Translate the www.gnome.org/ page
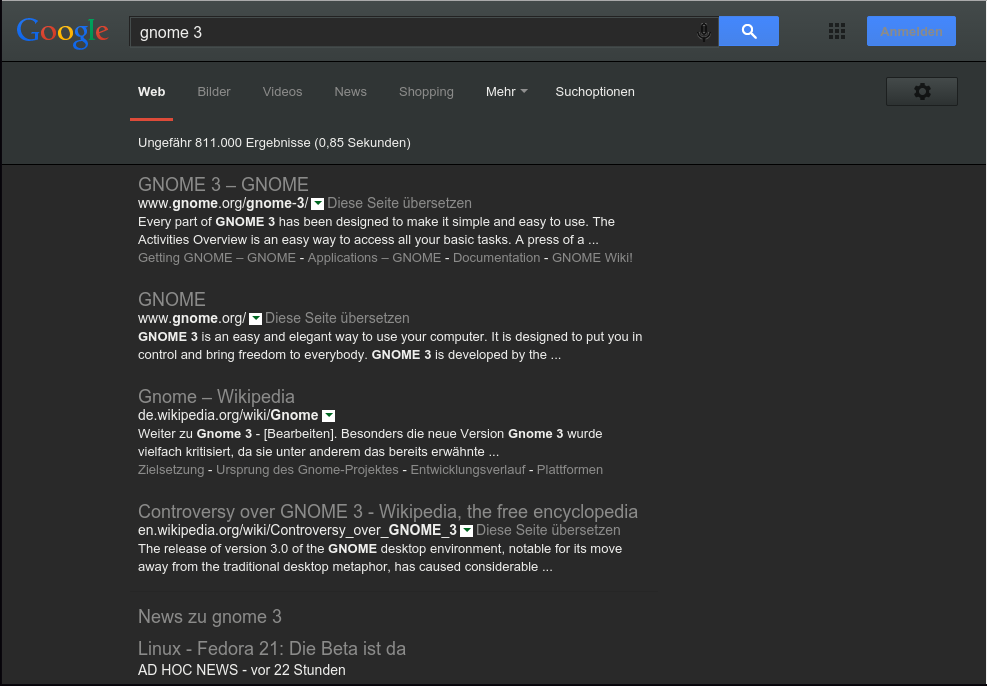The image size is (987, 686). (x=337, y=318)
